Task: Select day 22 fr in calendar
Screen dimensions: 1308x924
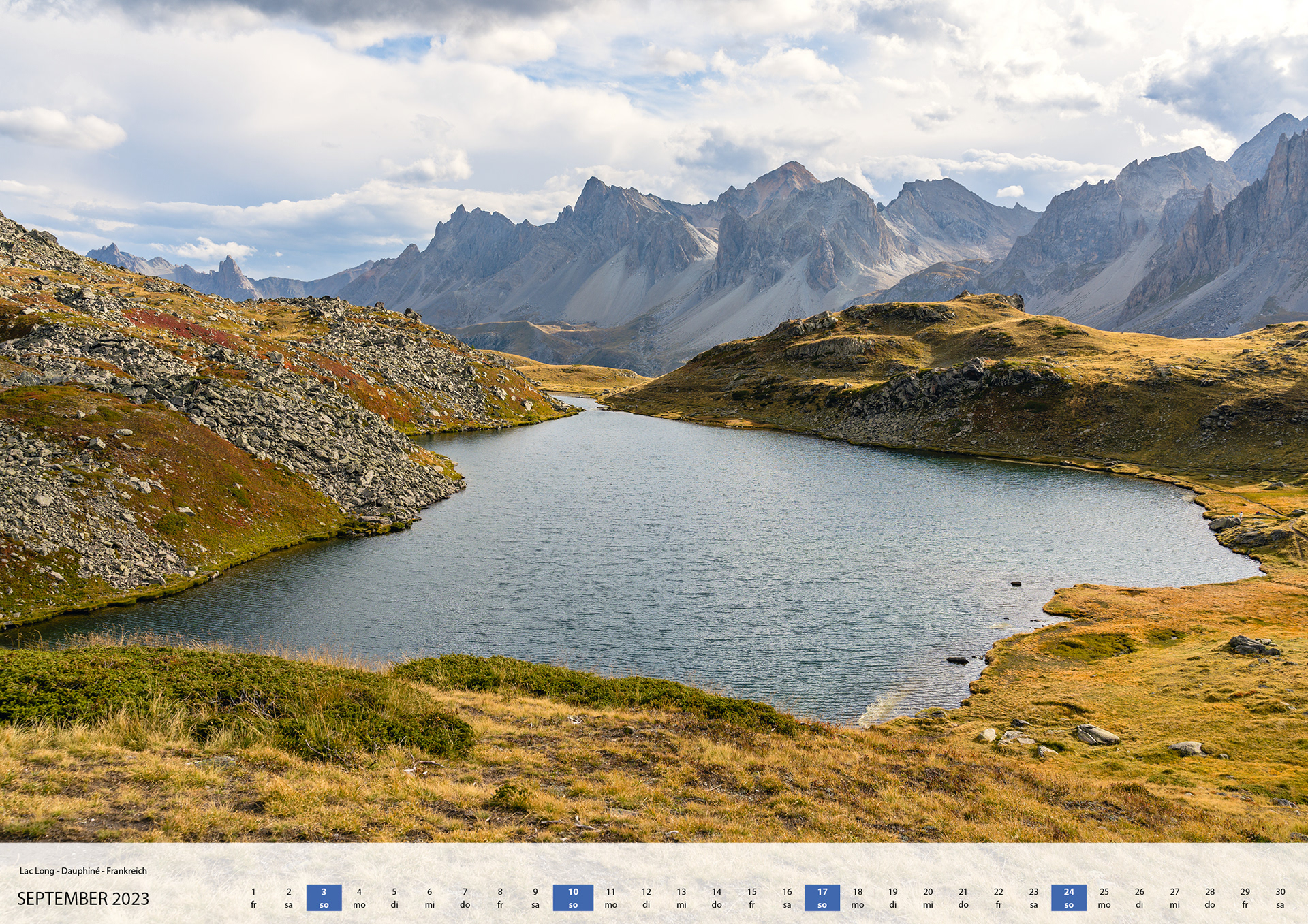Action: click(x=999, y=897)
